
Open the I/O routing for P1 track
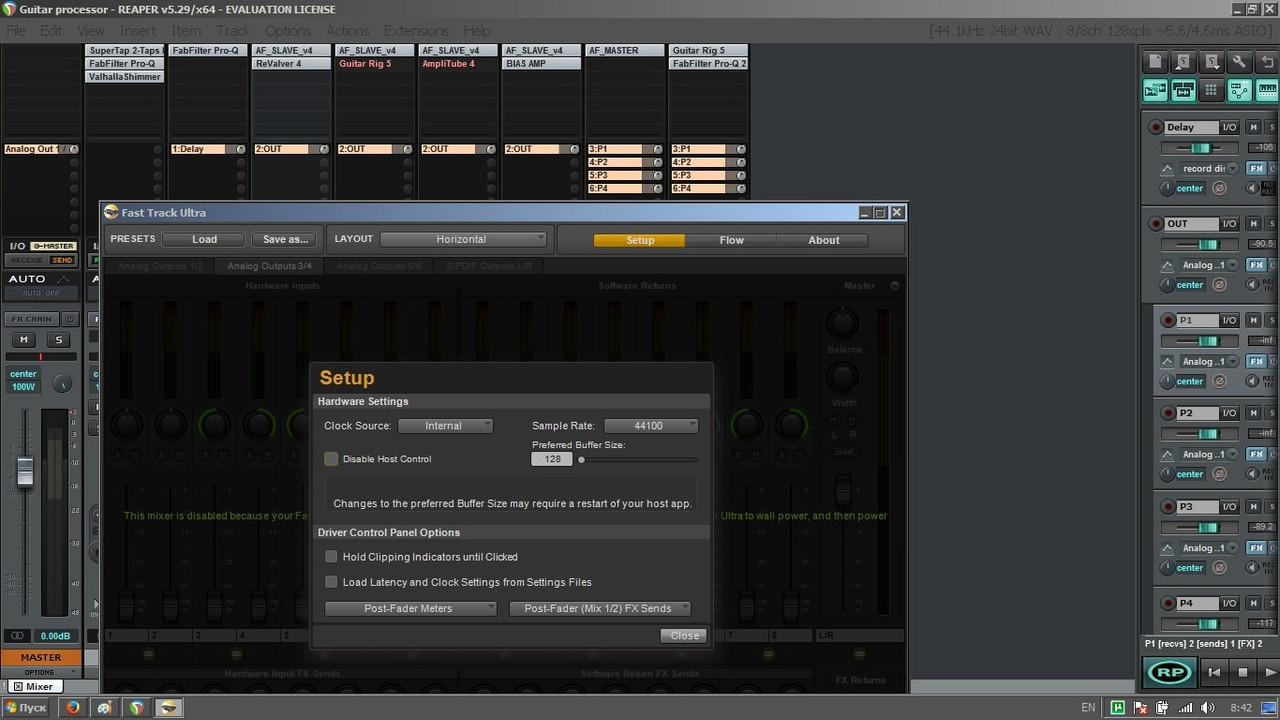[x=1229, y=320]
